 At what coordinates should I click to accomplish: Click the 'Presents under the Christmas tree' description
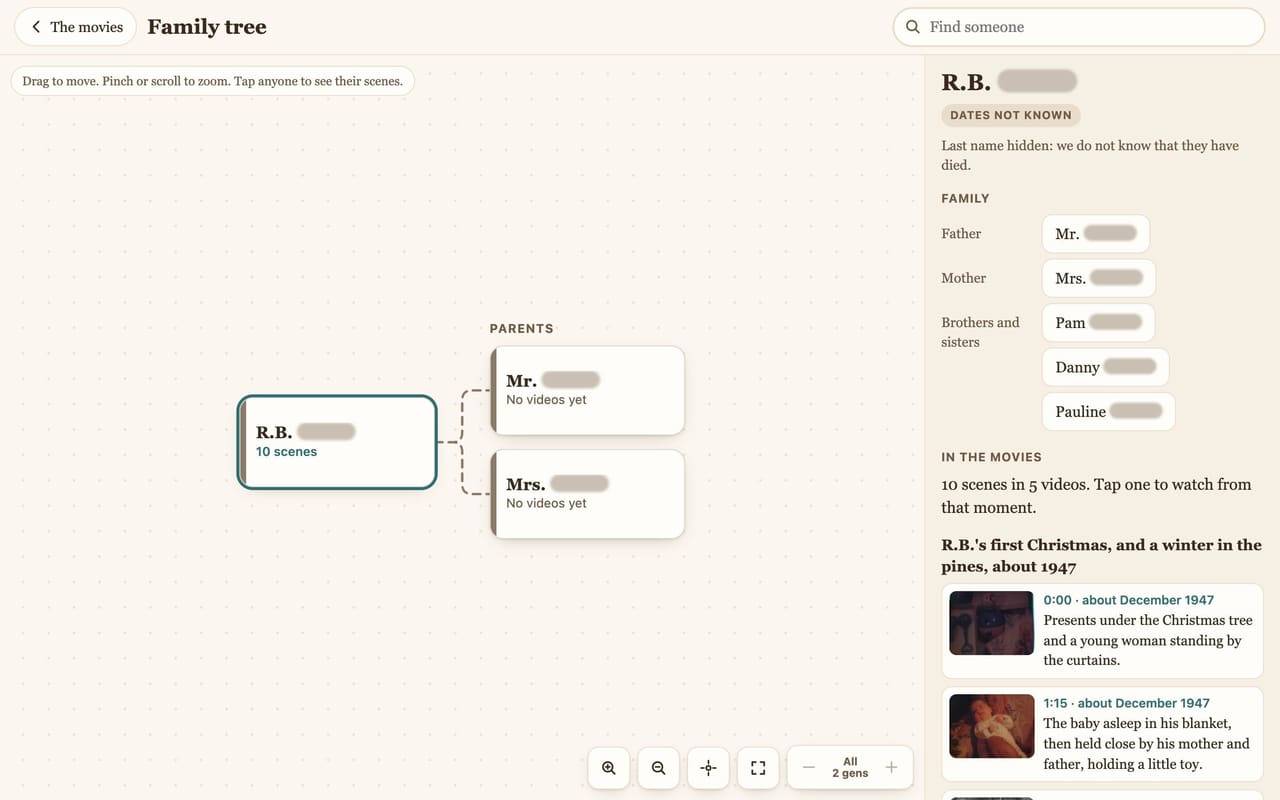click(x=1148, y=640)
